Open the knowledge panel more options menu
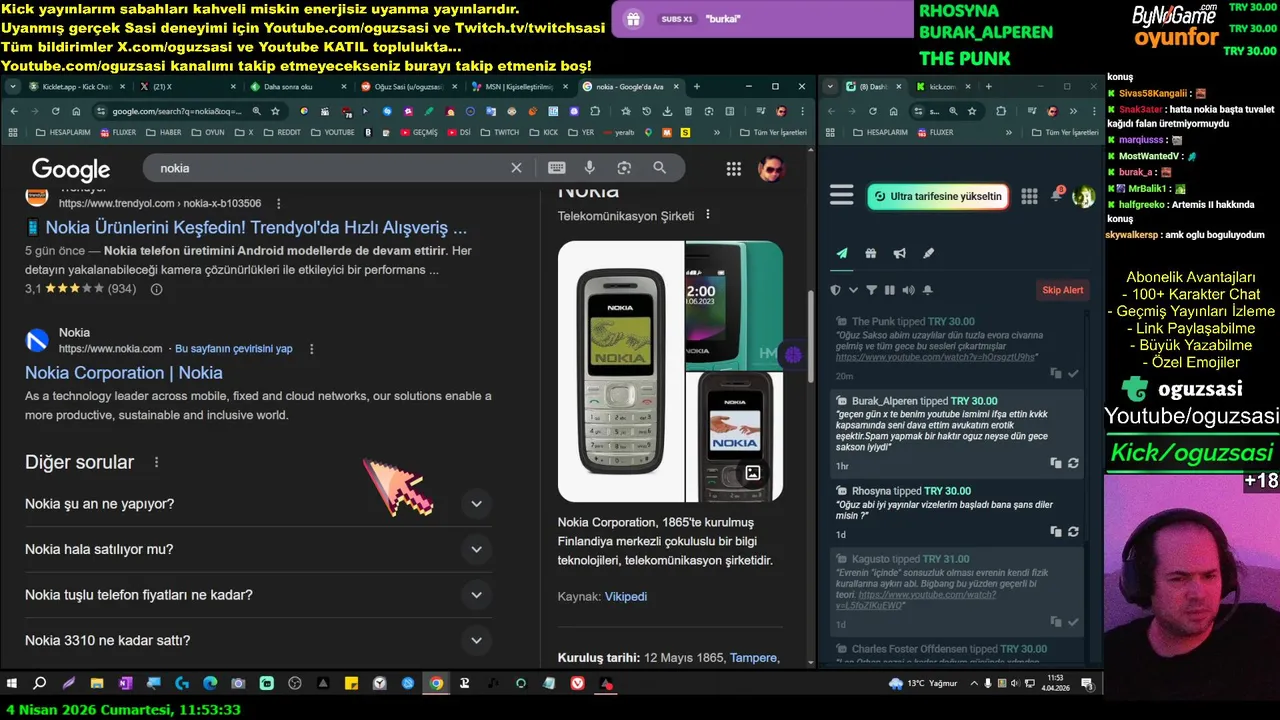The height and width of the screenshot is (720, 1280). pyautogui.click(x=708, y=215)
